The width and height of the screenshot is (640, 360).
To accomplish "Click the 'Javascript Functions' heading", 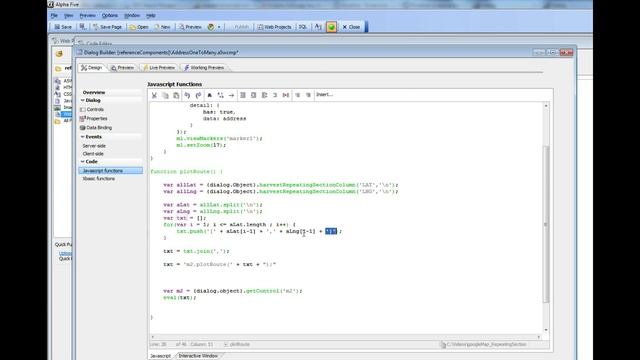I will tap(175, 84).
